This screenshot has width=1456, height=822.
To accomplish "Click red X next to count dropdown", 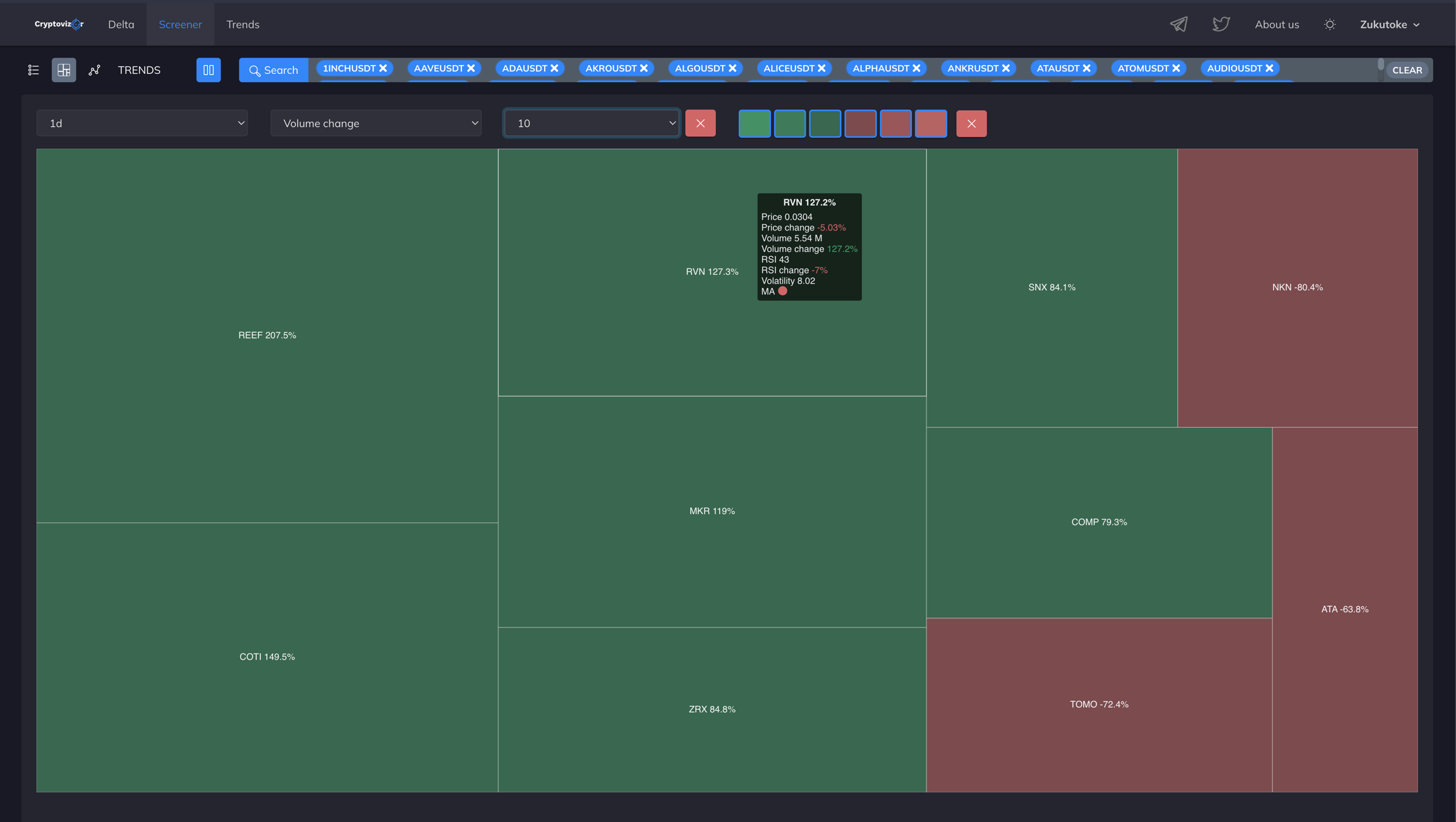I will coord(700,123).
